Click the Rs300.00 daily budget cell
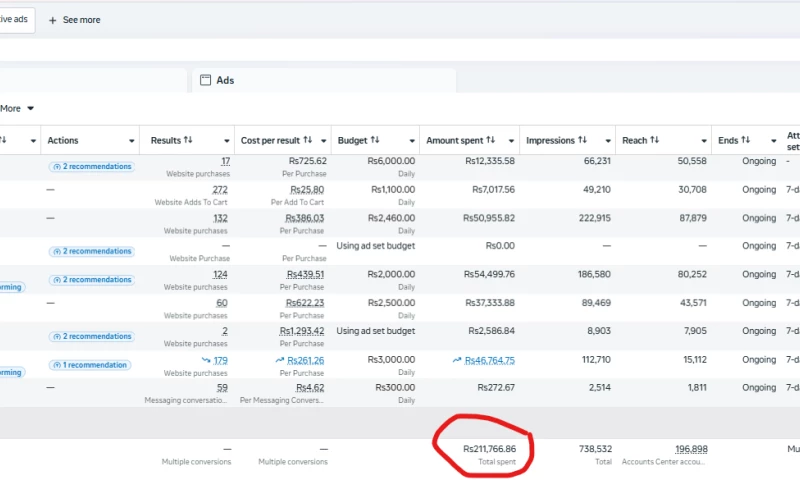This screenshot has height=480, width=800. tap(395, 388)
